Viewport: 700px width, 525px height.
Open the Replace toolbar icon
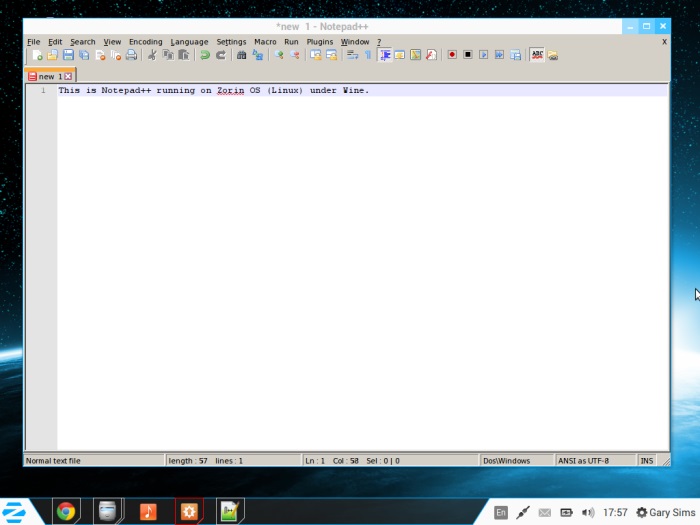coord(258,55)
